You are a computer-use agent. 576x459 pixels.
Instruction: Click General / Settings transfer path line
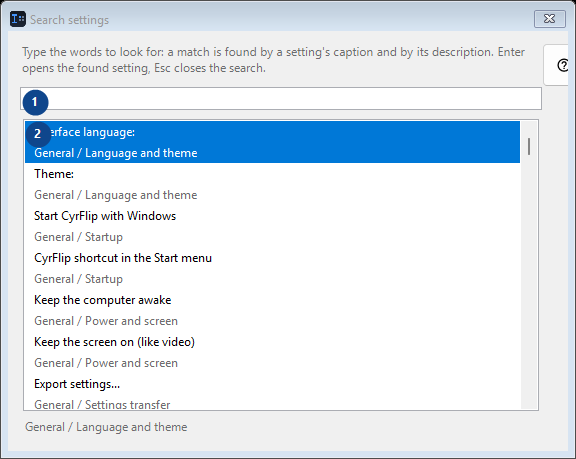[102, 405]
